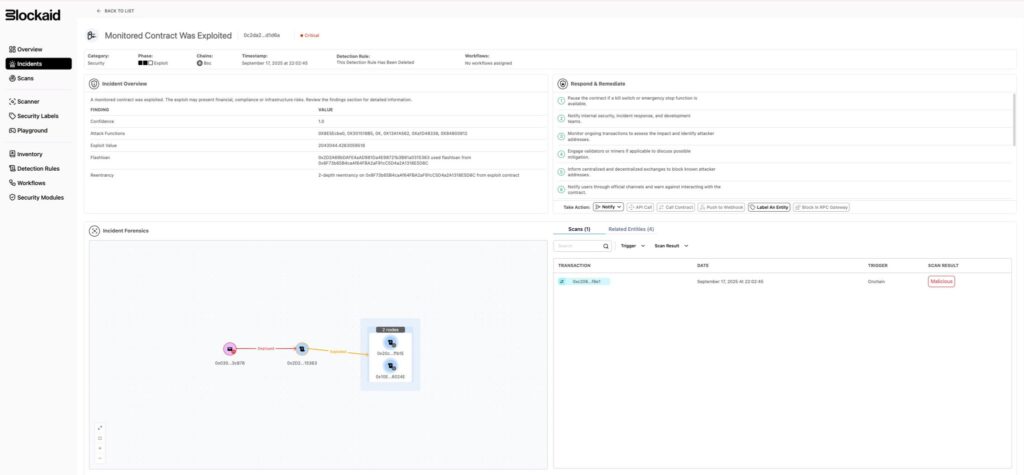Open the Overview sidebar icon
1024x475 pixels.
[12, 50]
